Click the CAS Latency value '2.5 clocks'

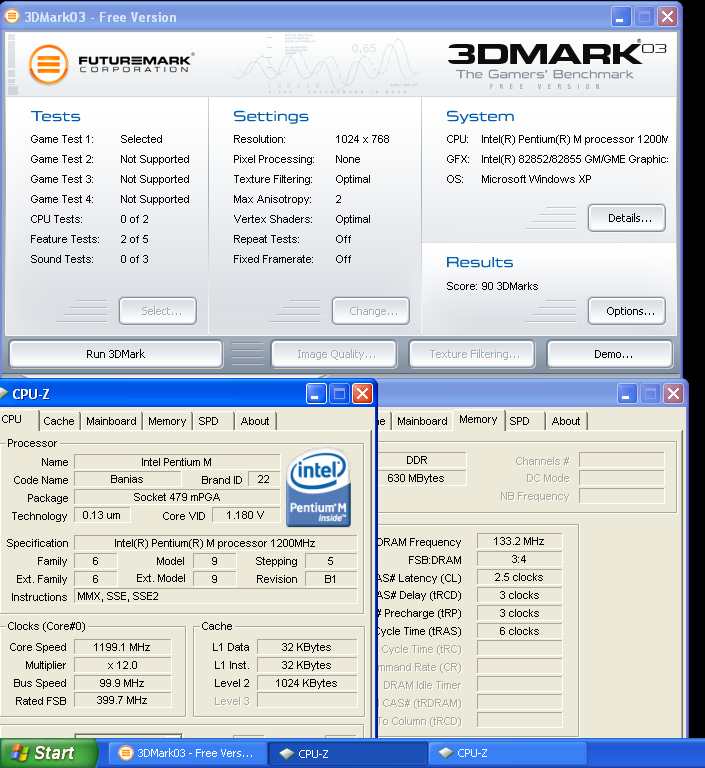(x=519, y=577)
